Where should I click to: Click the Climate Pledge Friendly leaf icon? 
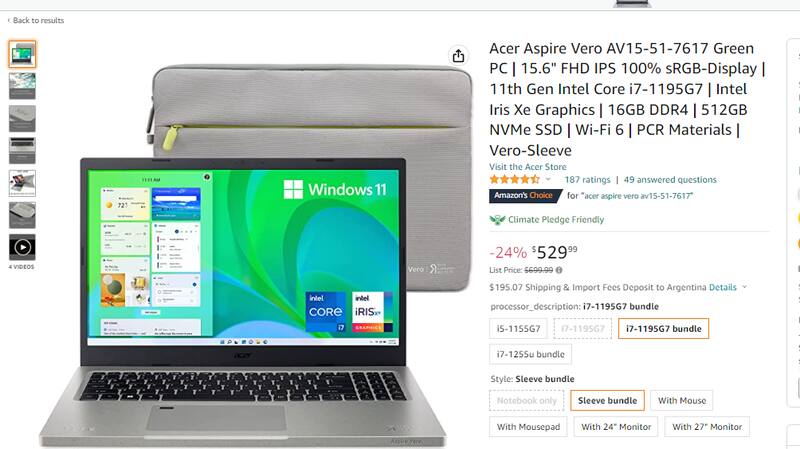[497, 219]
